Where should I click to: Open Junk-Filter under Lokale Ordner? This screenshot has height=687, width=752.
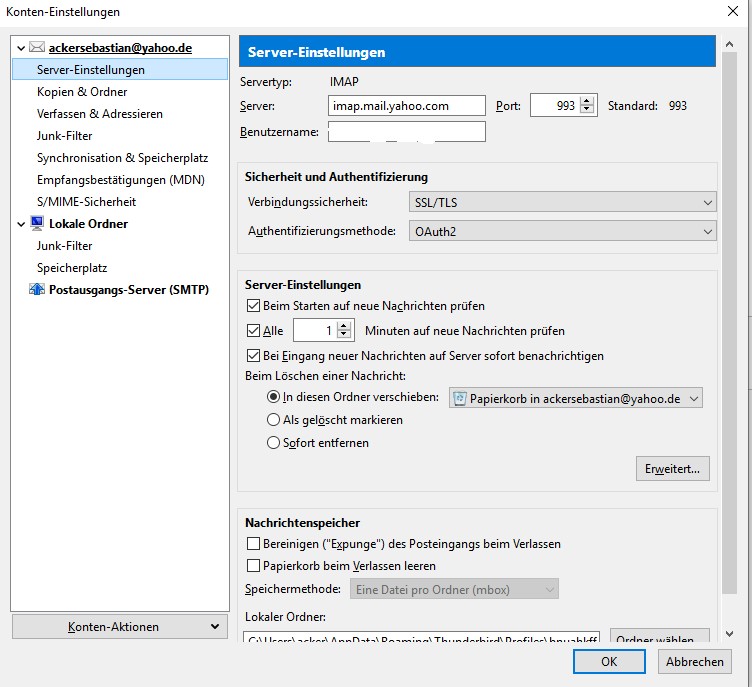click(x=64, y=246)
